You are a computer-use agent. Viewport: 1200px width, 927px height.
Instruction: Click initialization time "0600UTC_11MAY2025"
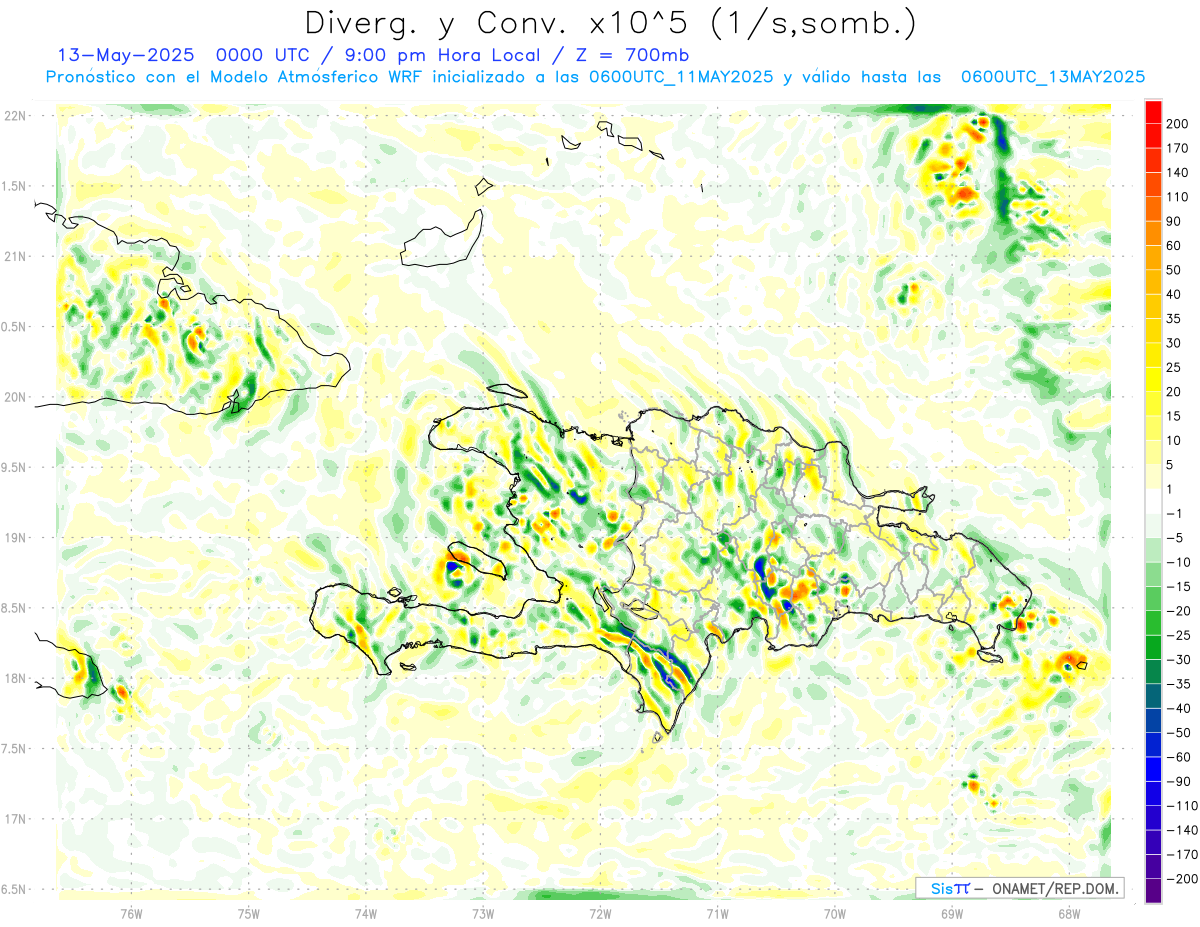coord(680,77)
